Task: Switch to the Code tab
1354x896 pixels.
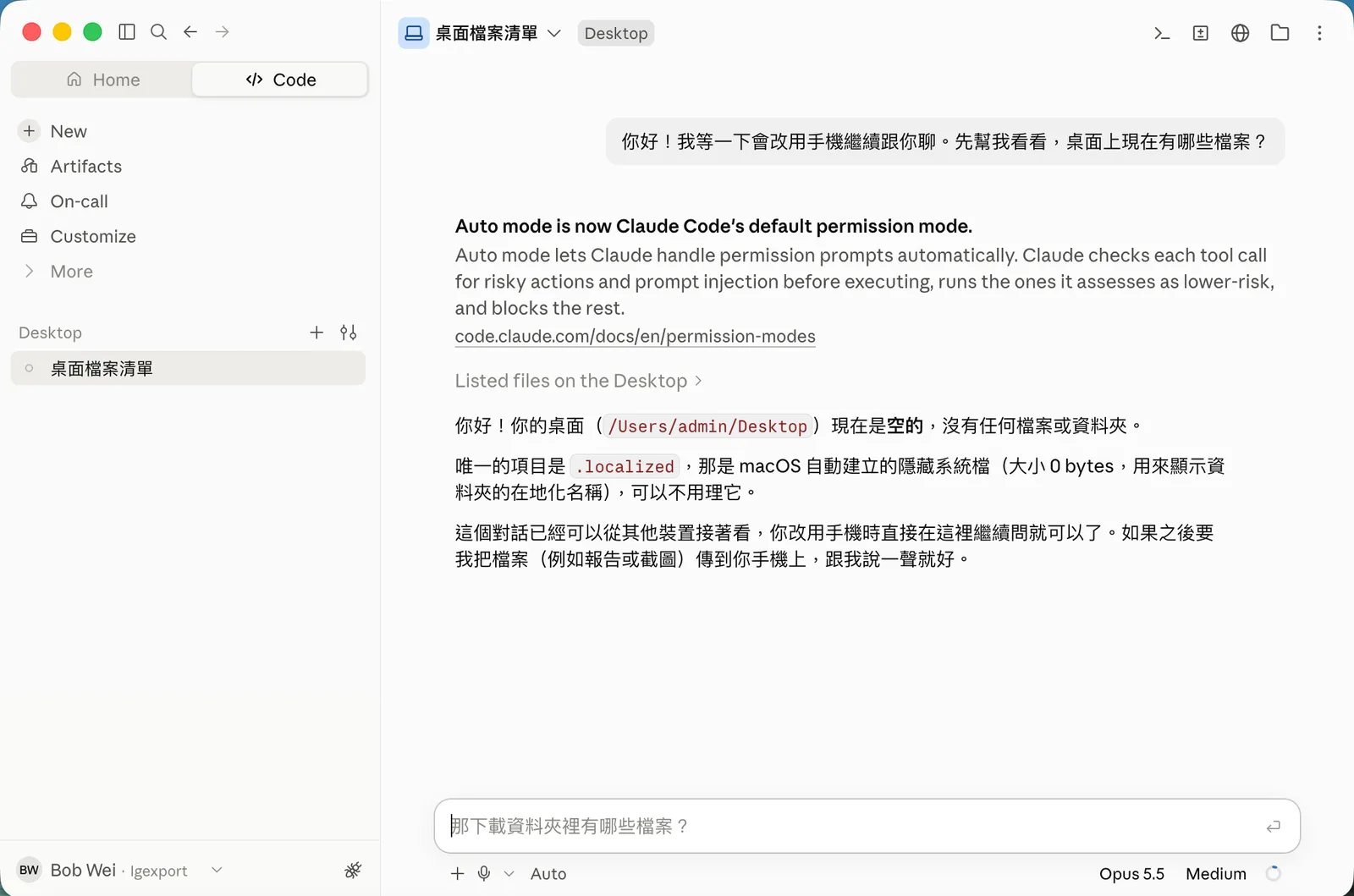Action: point(280,80)
